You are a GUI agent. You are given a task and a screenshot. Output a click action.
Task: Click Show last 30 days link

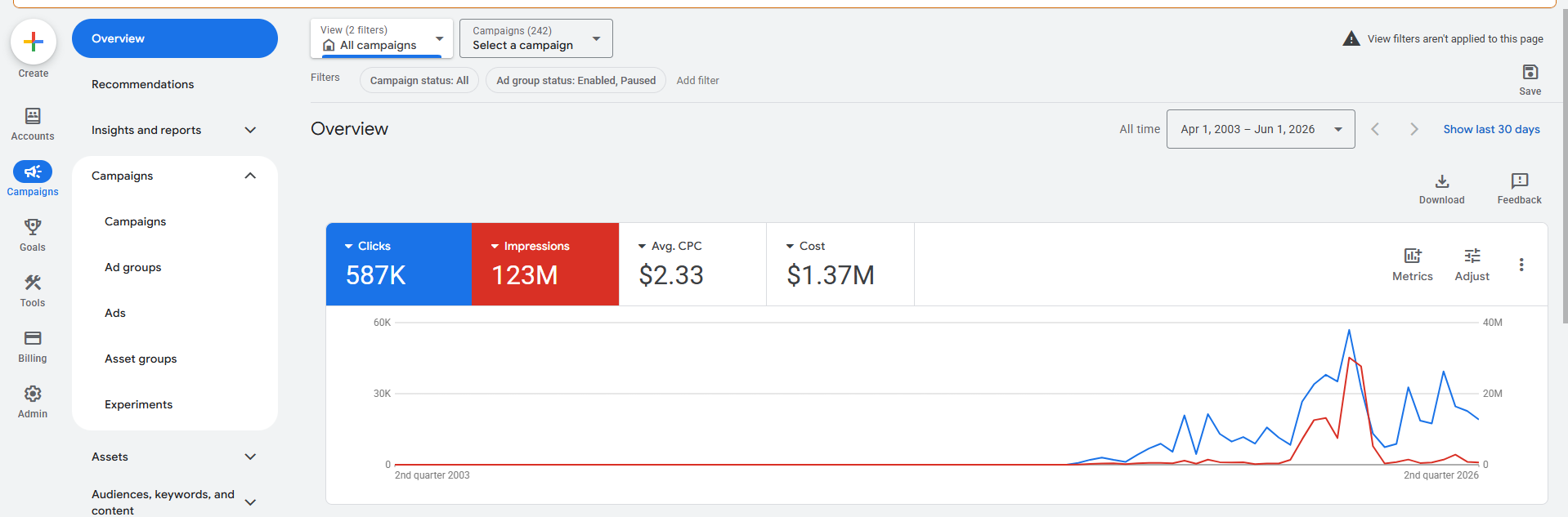point(1491,129)
